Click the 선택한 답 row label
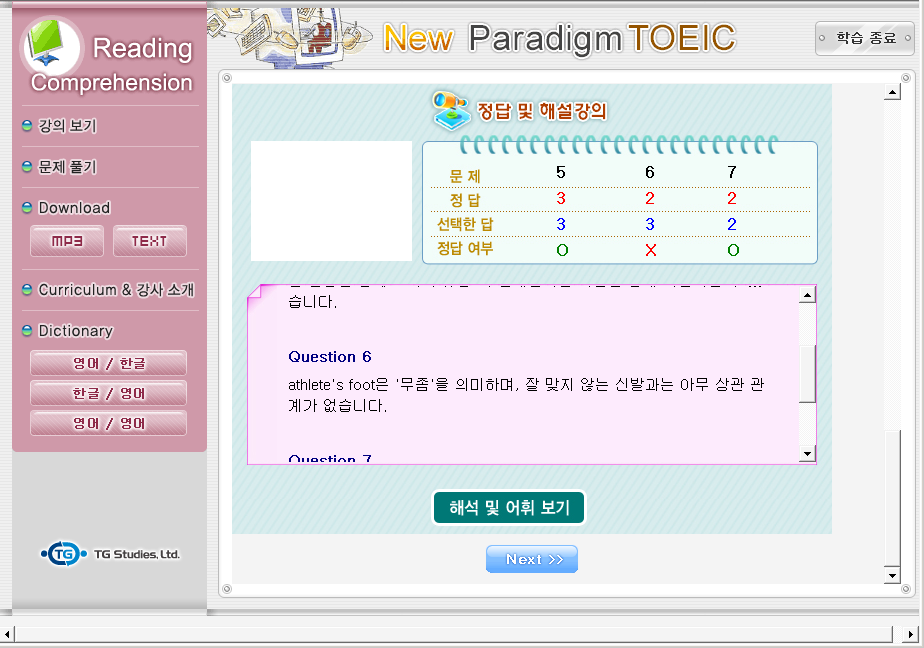 (x=465, y=224)
